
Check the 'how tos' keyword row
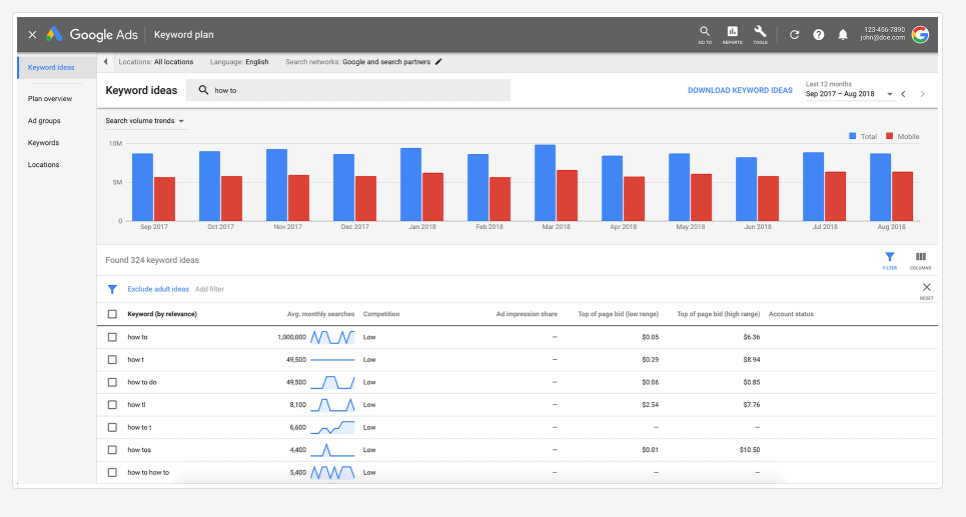coord(112,450)
